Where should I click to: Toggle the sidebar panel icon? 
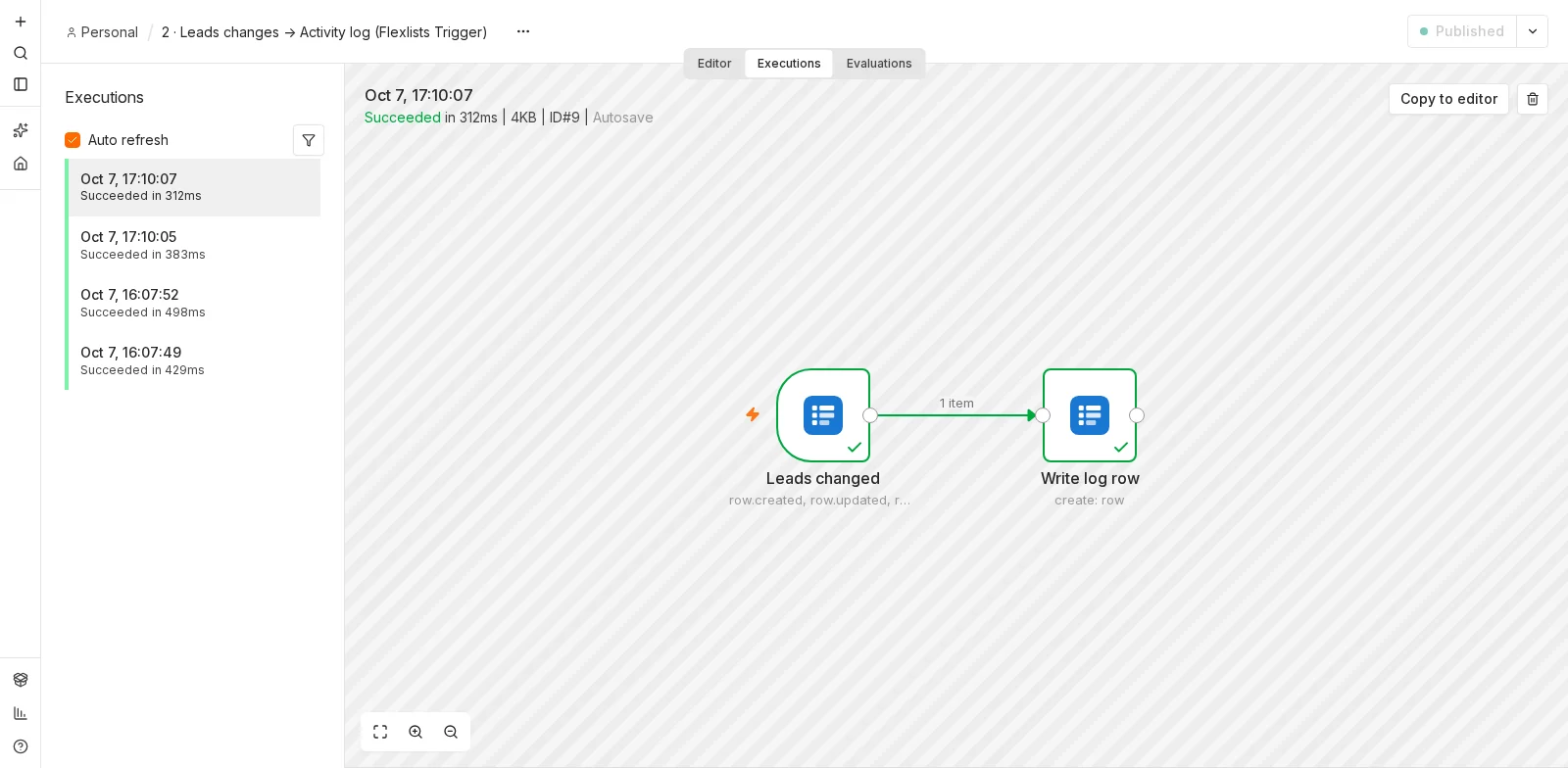click(x=21, y=84)
